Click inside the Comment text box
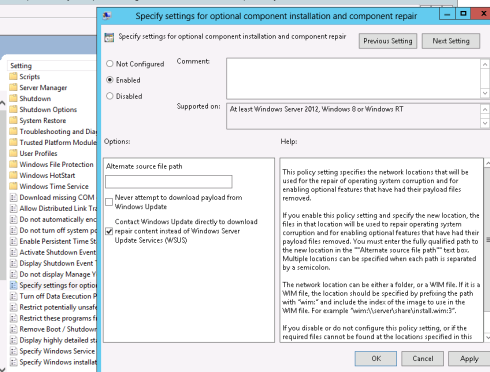Screen dimensions: 490x372 [353, 78]
